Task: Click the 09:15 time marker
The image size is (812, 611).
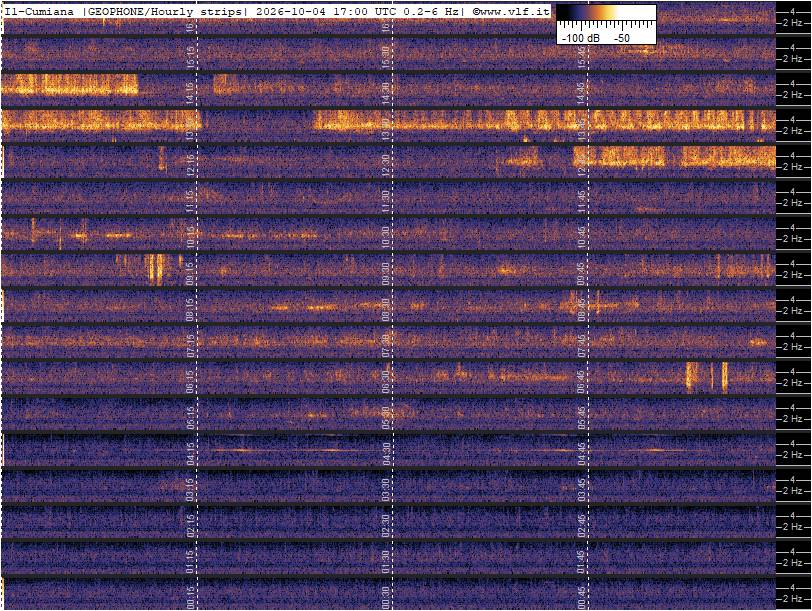Action: (x=191, y=274)
